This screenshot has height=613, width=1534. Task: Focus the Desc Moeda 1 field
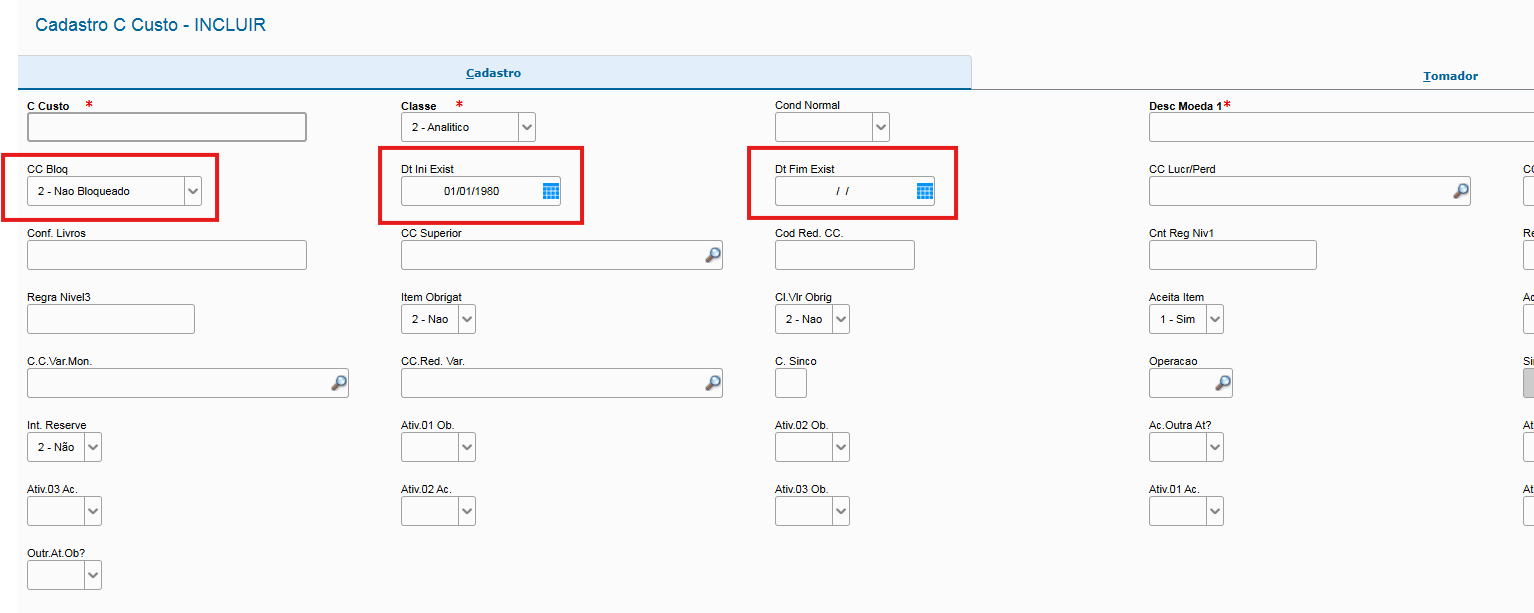coord(1341,127)
